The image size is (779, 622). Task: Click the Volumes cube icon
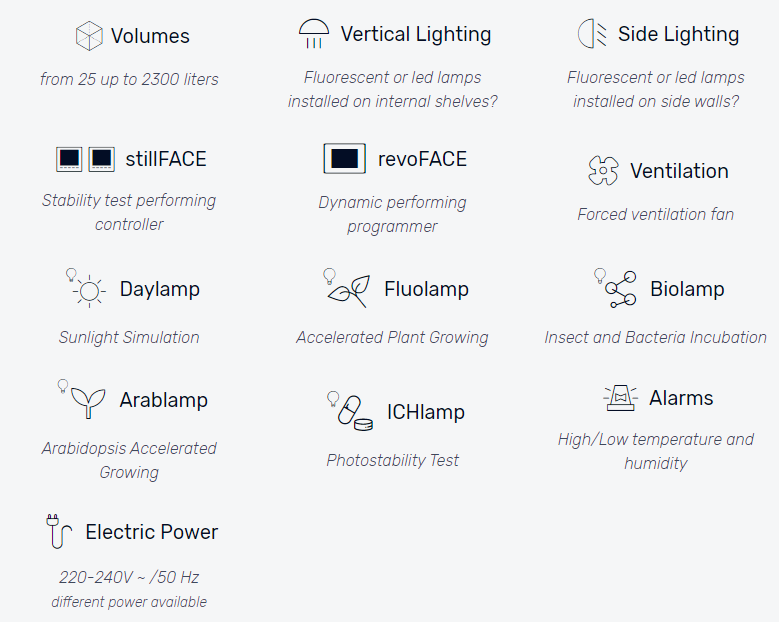89,36
